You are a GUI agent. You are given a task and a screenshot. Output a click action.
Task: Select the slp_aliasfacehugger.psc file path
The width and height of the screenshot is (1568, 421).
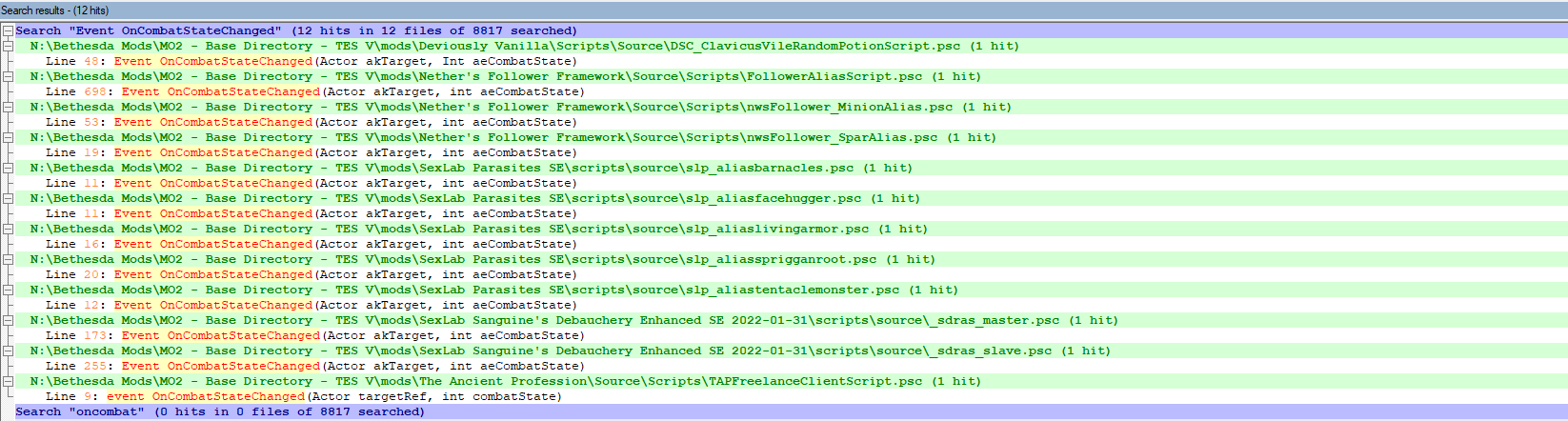pos(474,198)
